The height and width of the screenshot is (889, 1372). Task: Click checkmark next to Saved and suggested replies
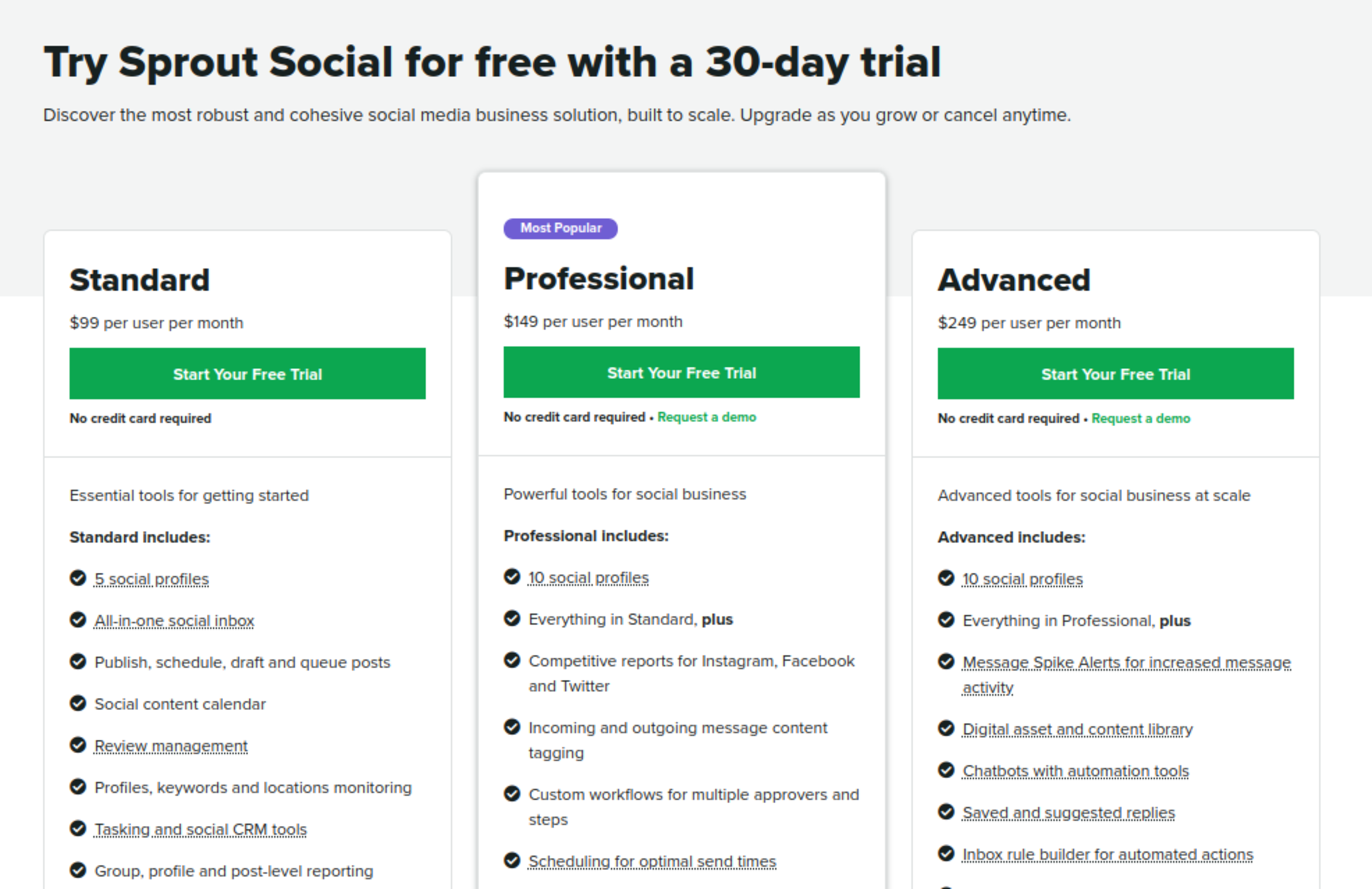pyautogui.click(x=946, y=812)
